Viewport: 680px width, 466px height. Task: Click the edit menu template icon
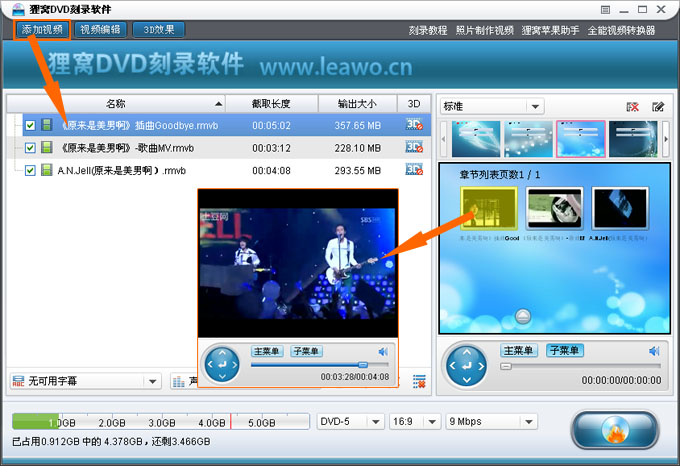(658, 107)
